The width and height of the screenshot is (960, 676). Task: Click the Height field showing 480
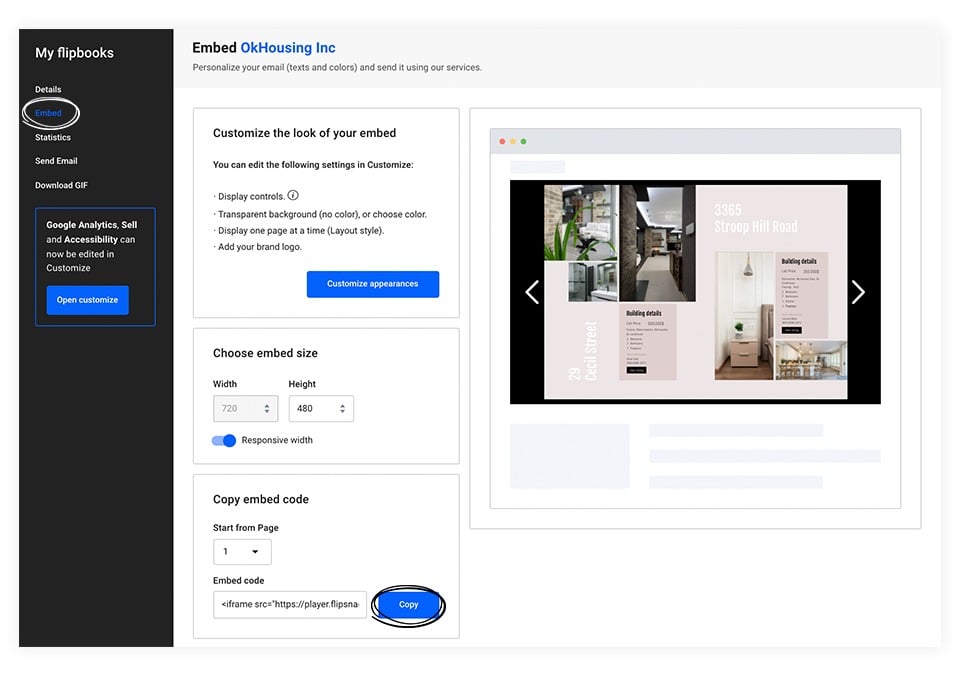pyautogui.click(x=321, y=408)
